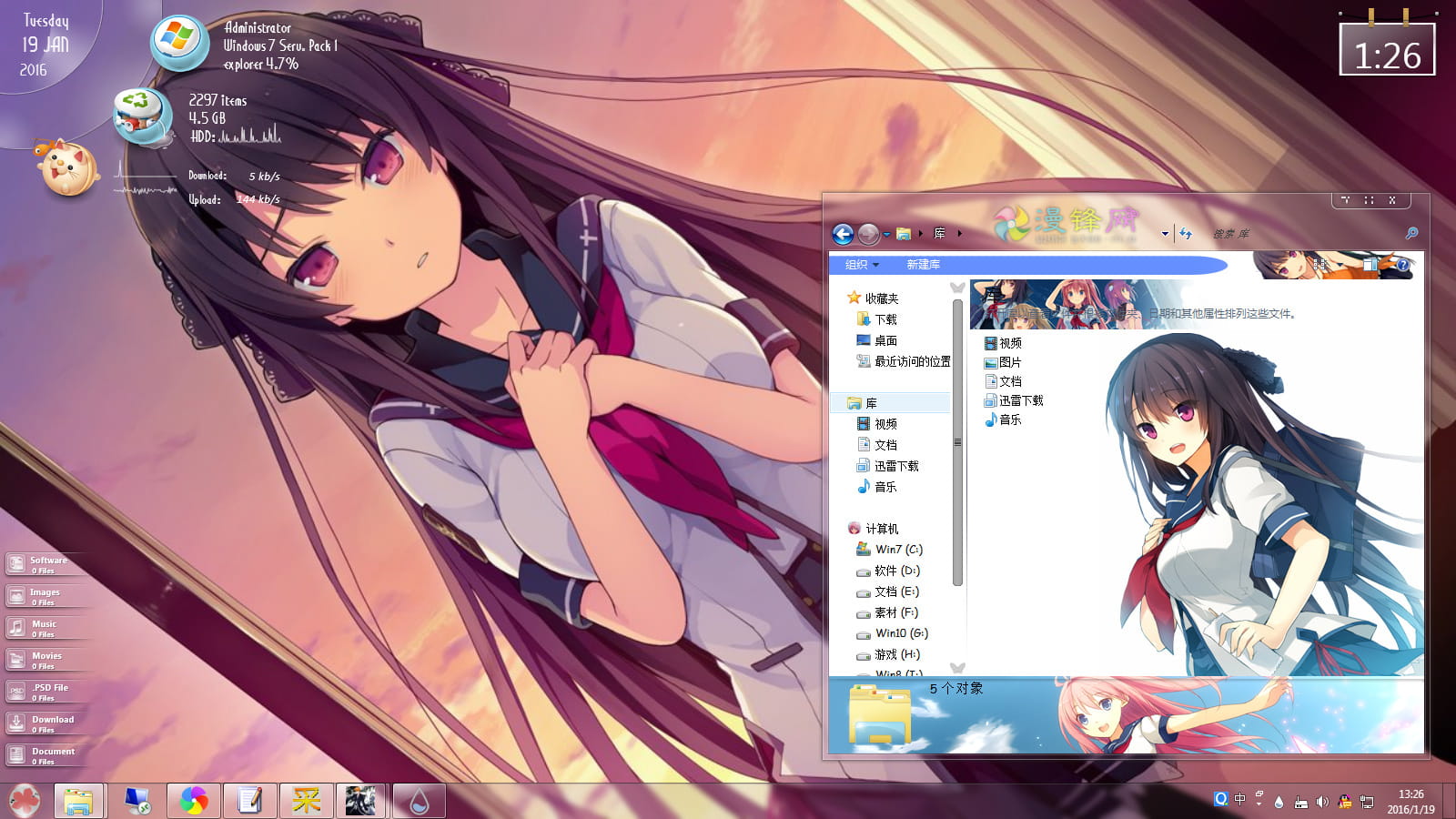The image size is (1456, 819).
Task: Select 库 in the address bar breadcrumb
Action: coord(938,233)
